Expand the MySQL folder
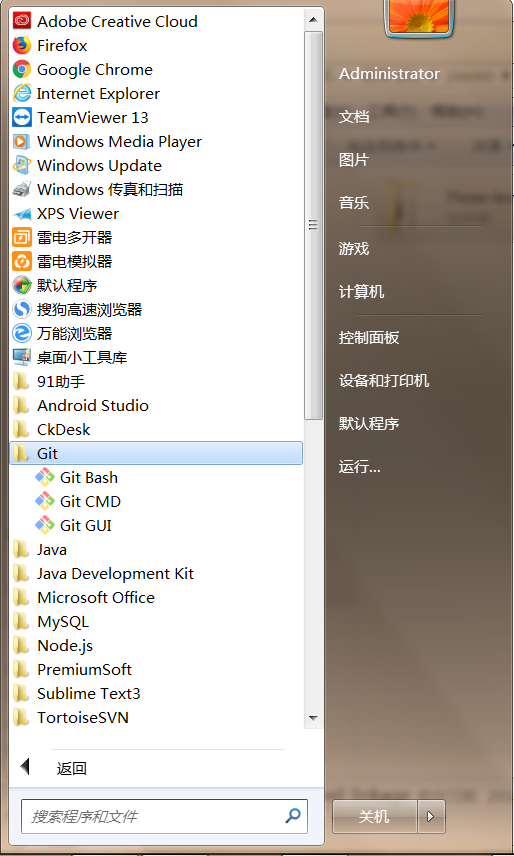 tap(156, 622)
